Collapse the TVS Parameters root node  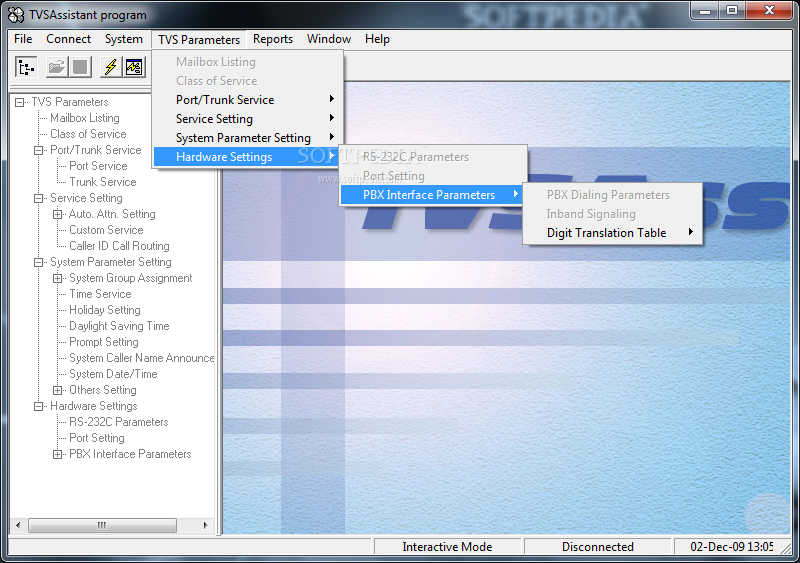pyautogui.click(x=19, y=102)
